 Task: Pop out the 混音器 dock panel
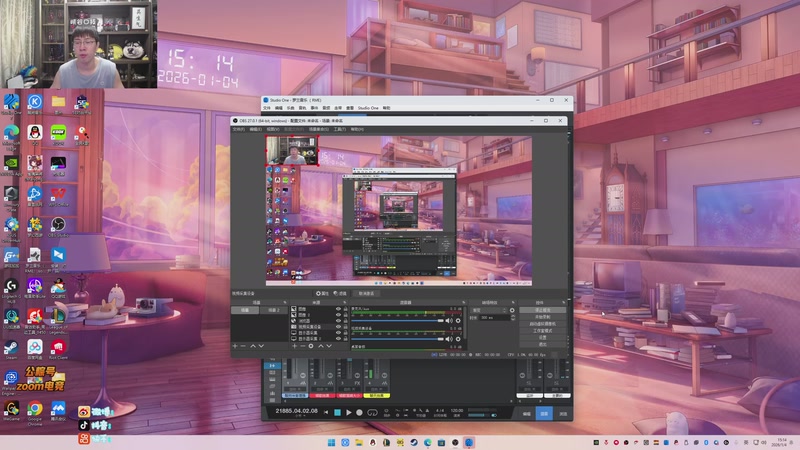464,302
